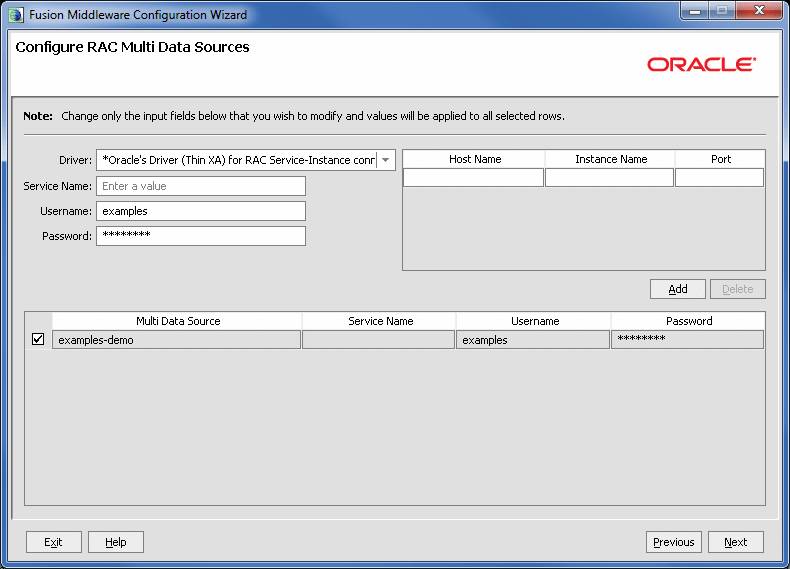The height and width of the screenshot is (569, 790).
Task: Click the examples cell in the Username column
Action: (533, 340)
